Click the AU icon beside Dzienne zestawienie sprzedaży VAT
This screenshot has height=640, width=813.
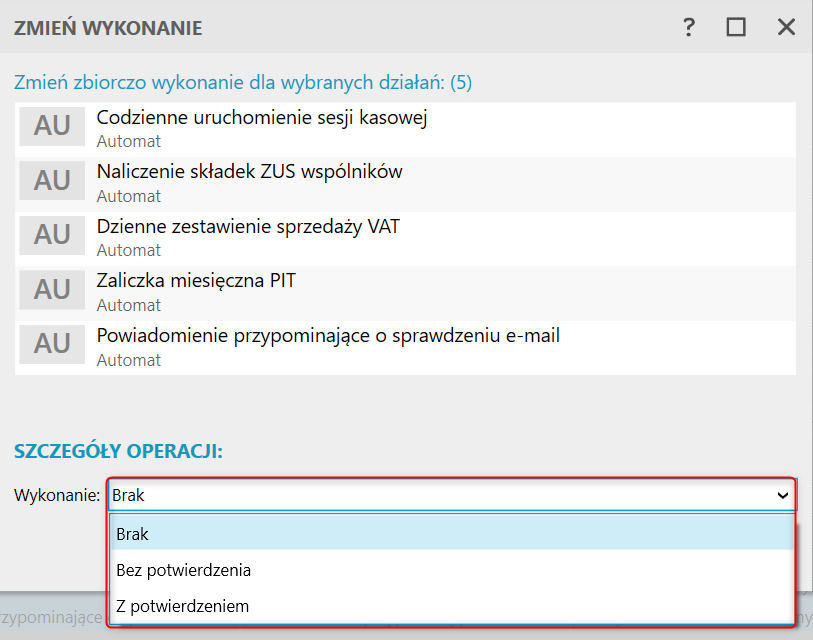tap(52, 235)
